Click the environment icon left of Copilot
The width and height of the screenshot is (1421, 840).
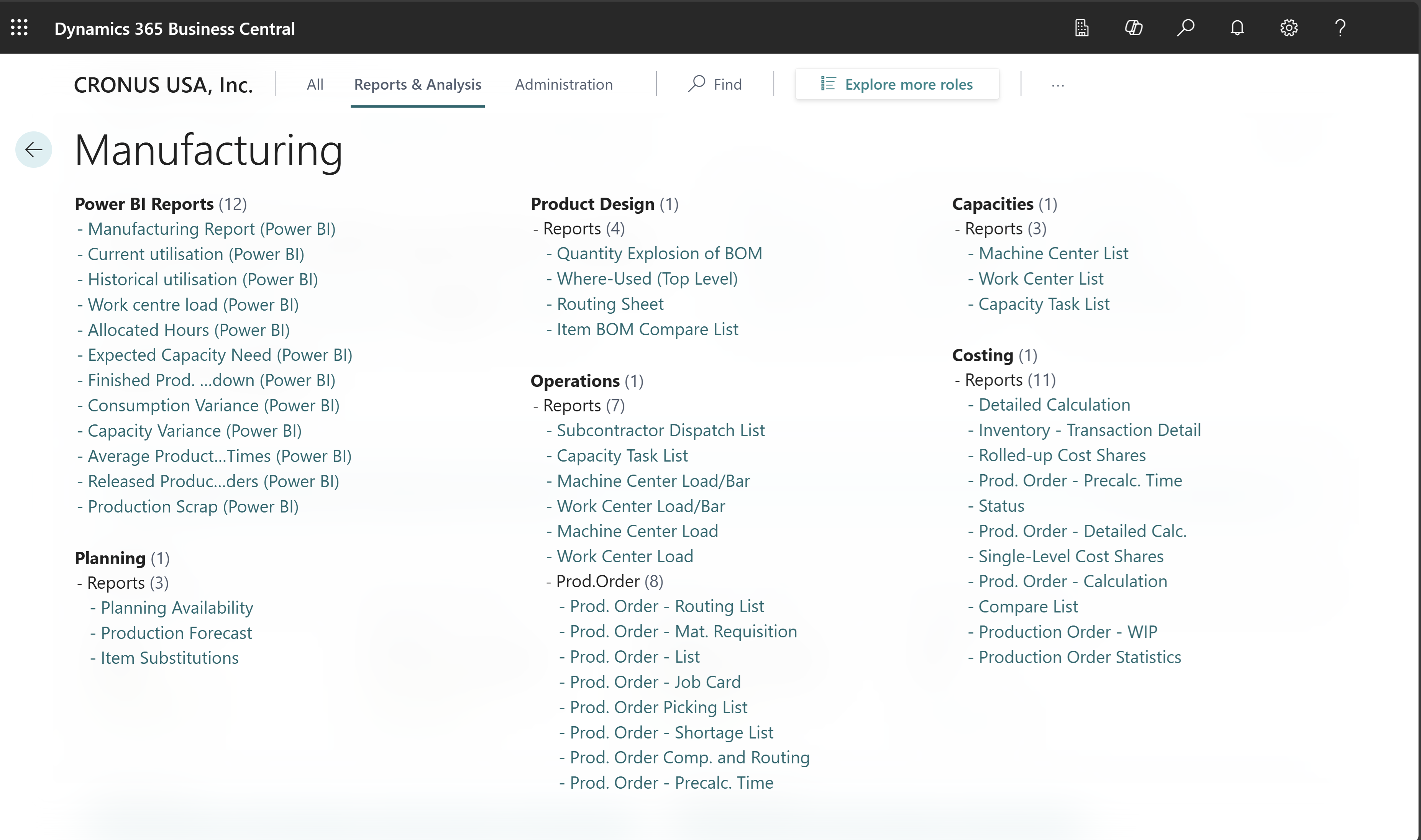coord(1083,28)
